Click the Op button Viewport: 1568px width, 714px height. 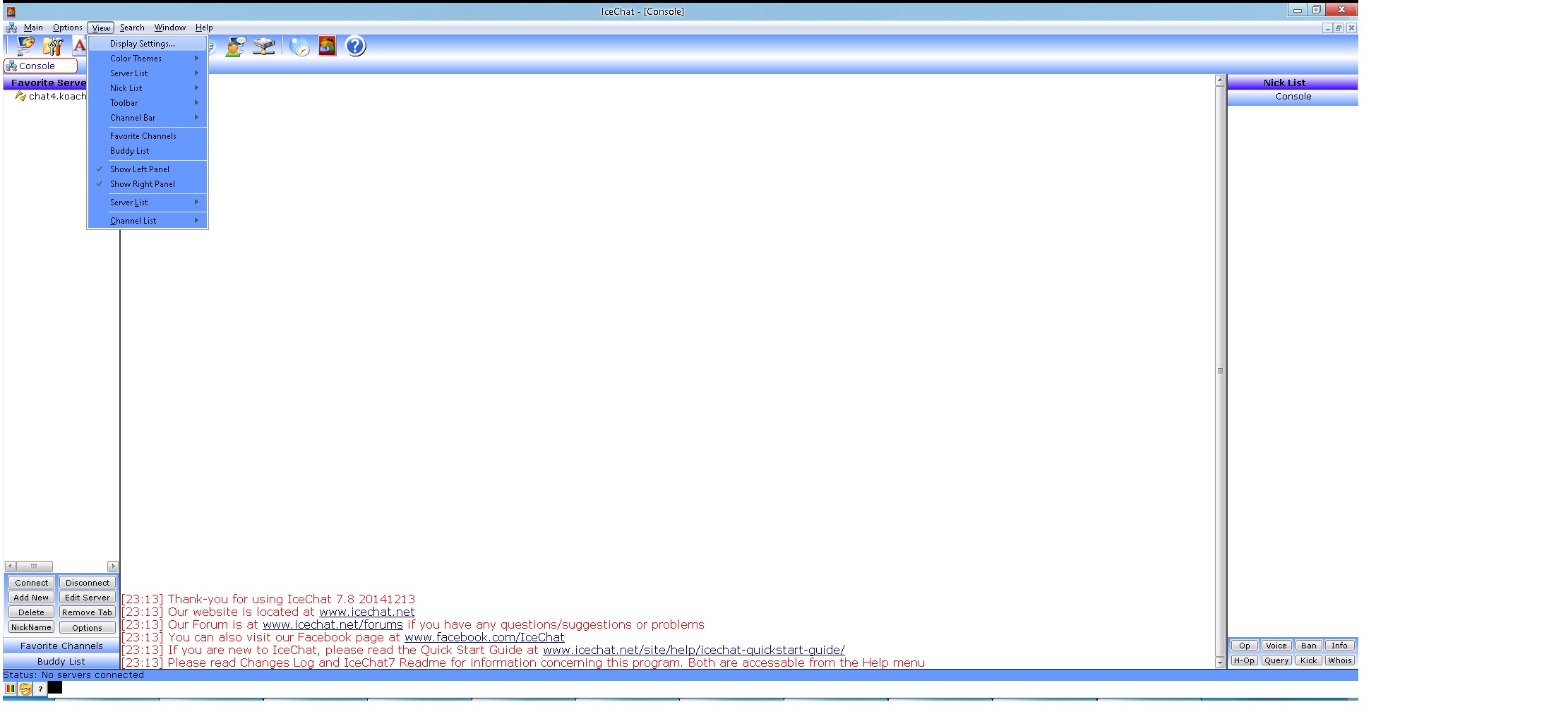coord(1244,646)
